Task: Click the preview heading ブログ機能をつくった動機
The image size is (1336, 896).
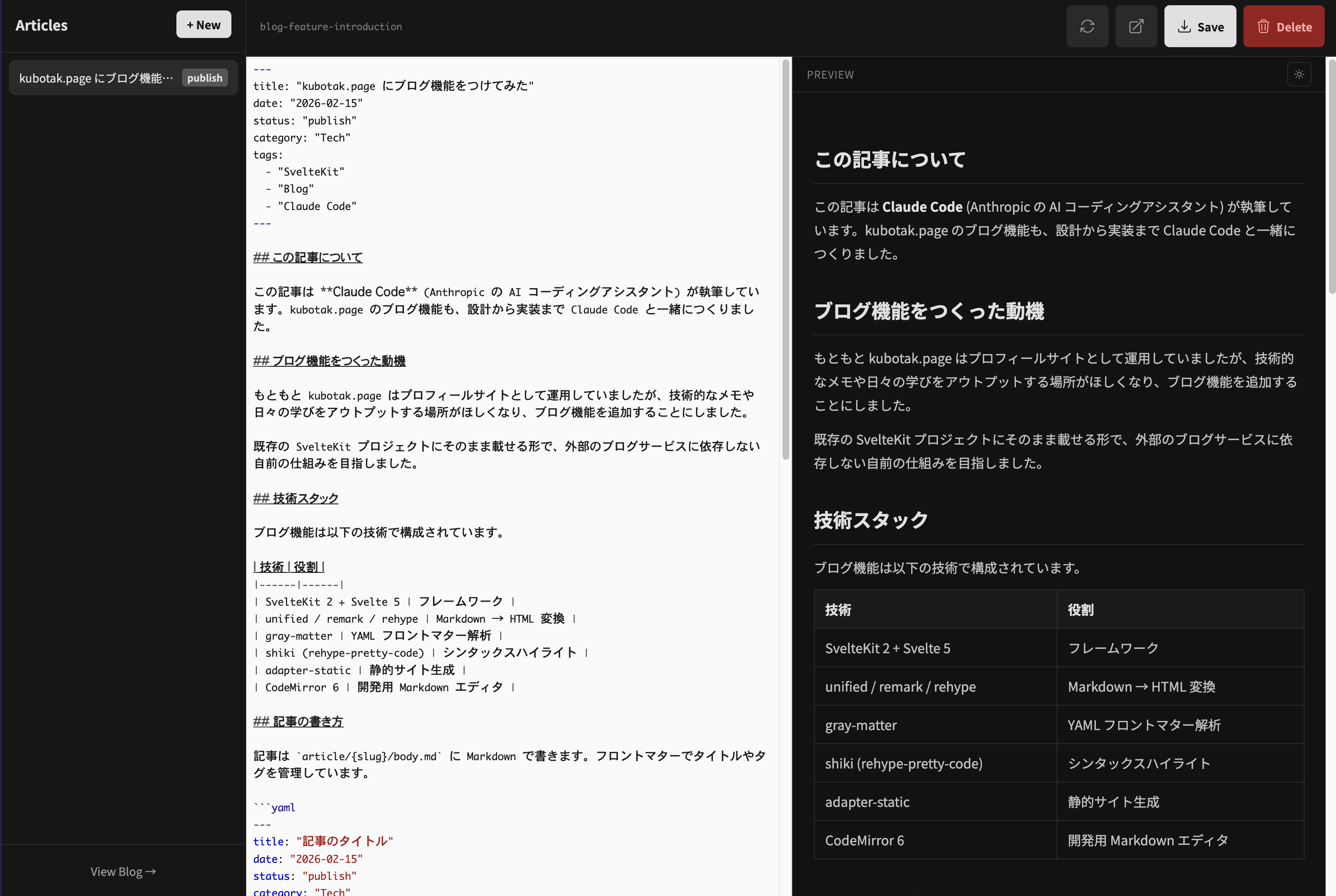Action: click(x=929, y=311)
